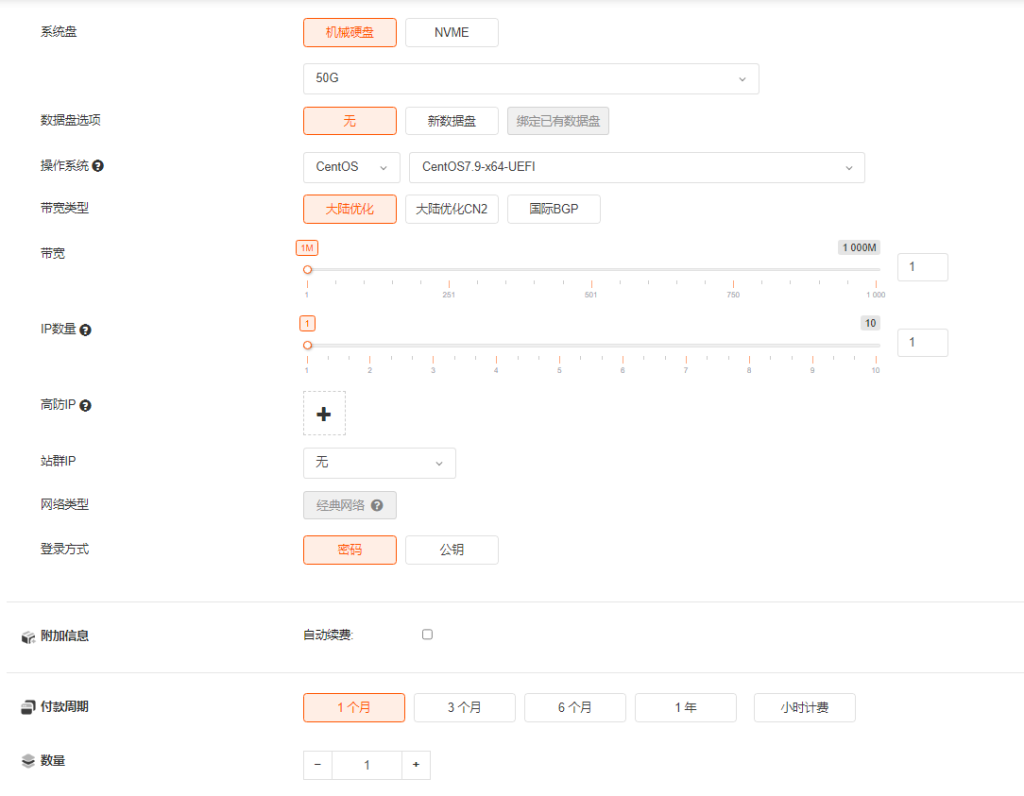Increase quantity with the plus stepper
This screenshot has width=1024, height=796.
point(416,765)
